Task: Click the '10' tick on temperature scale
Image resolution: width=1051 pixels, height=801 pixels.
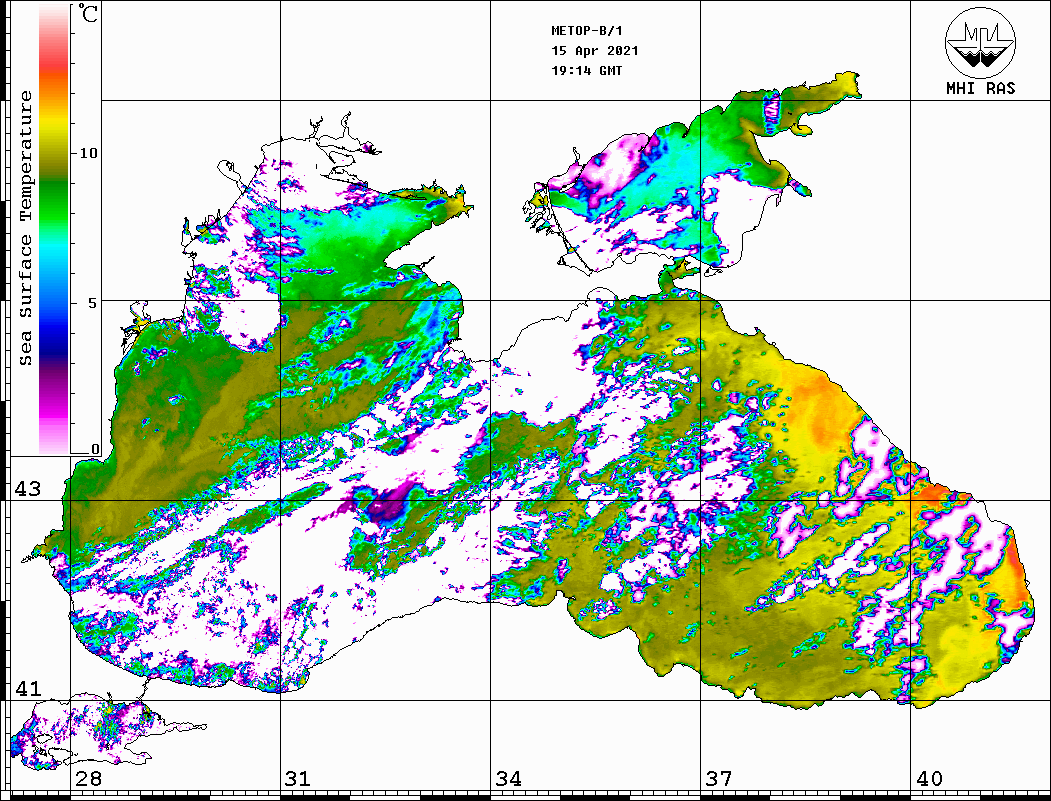Action: [x=88, y=153]
